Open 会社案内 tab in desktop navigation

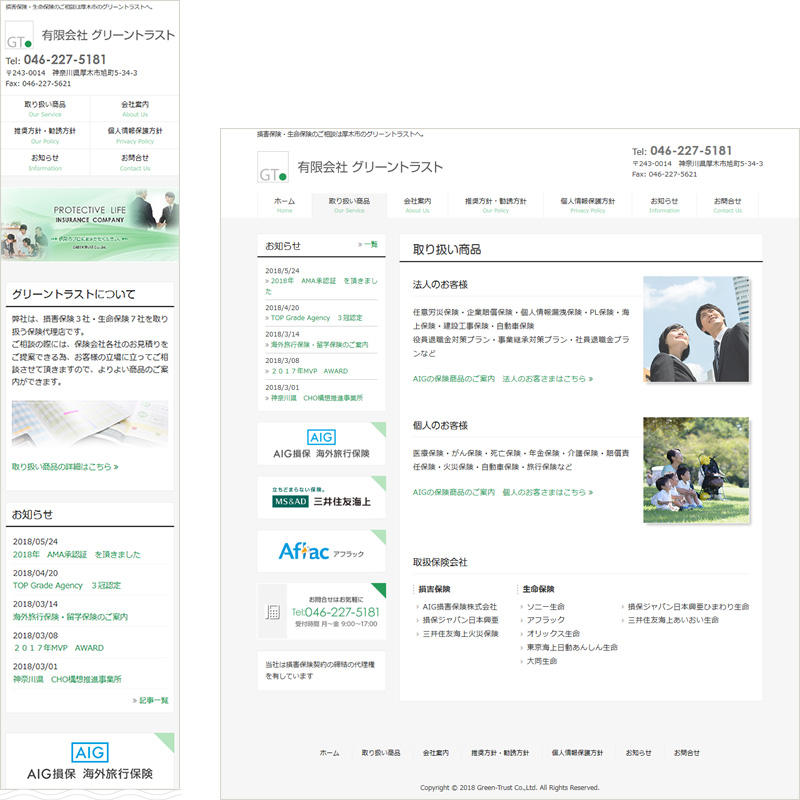coord(417,205)
